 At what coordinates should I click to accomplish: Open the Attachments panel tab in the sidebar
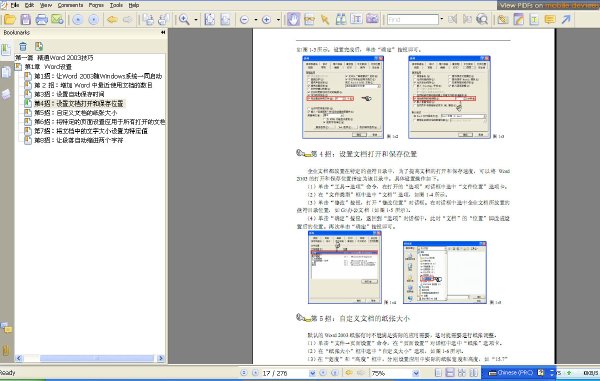click(6, 350)
